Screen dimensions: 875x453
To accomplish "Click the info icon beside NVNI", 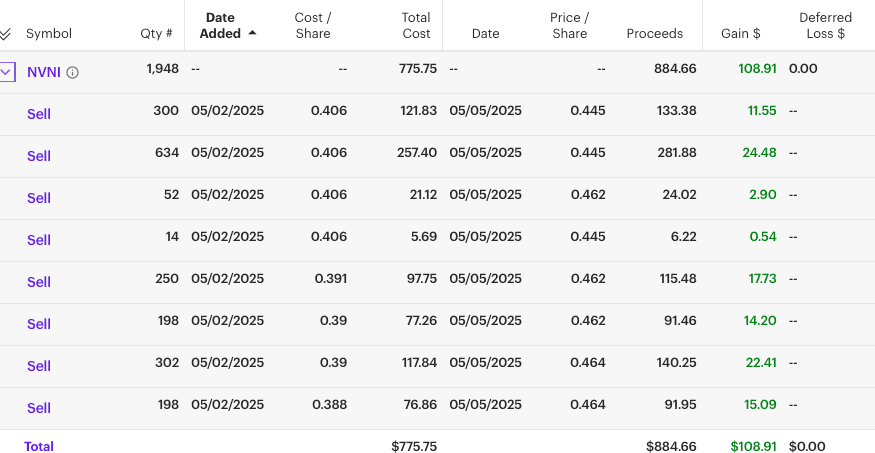I will click(73, 72).
